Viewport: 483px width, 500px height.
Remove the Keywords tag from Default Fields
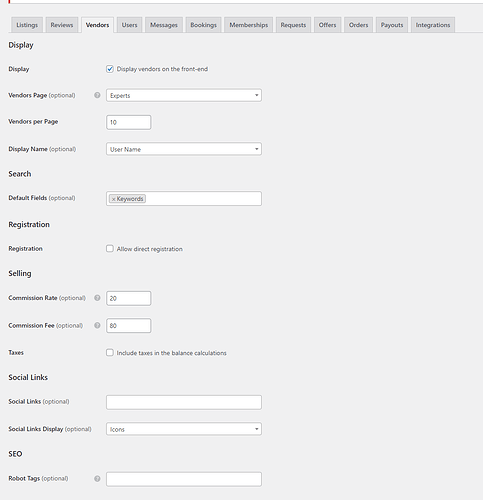click(113, 199)
